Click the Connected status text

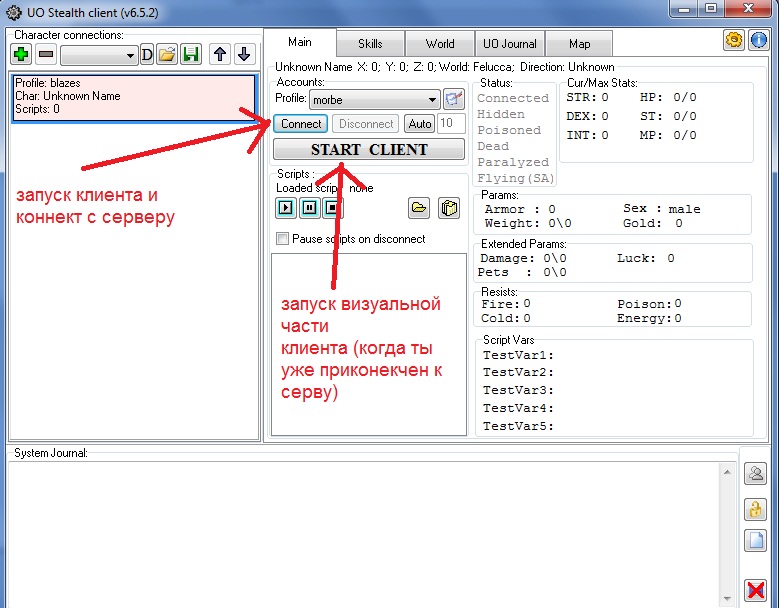(513, 98)
